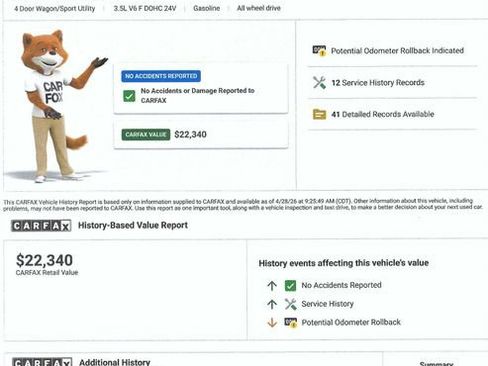Click the odometer rollback warning icon in summary
The height and width of the screenshot is (366, 488).
pos(319,51)
